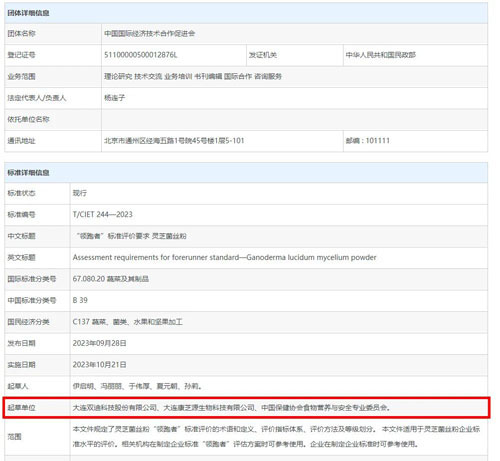Click the 团体详细信息 section header
The image size is (500, 461).
click(x=28, y=13)
